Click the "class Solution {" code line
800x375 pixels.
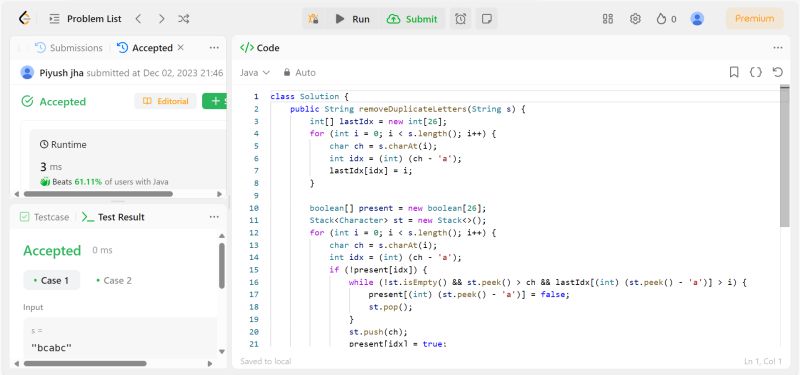point(309,96)
